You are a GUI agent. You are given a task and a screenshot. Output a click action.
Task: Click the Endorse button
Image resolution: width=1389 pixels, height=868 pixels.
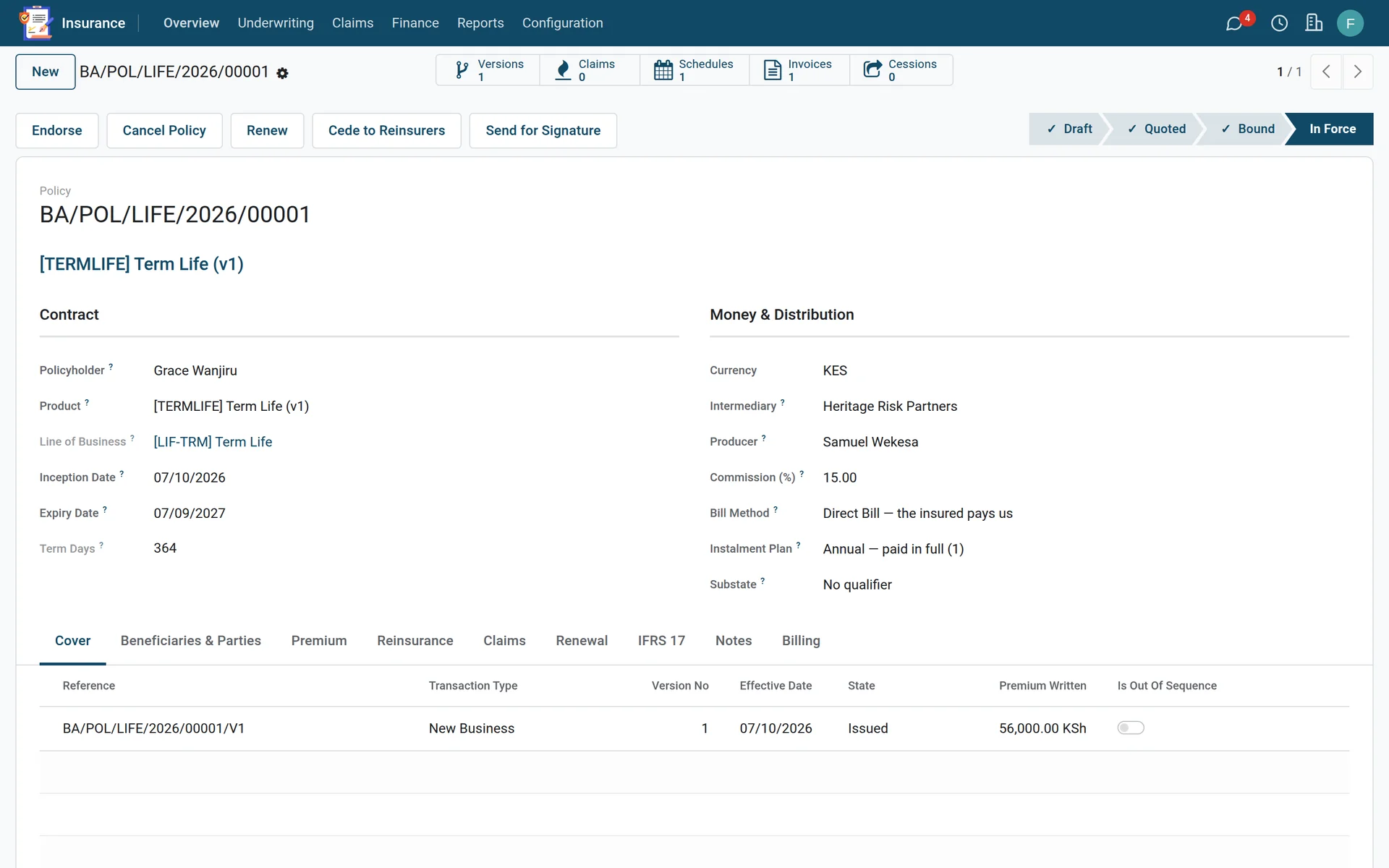[57, 130]
